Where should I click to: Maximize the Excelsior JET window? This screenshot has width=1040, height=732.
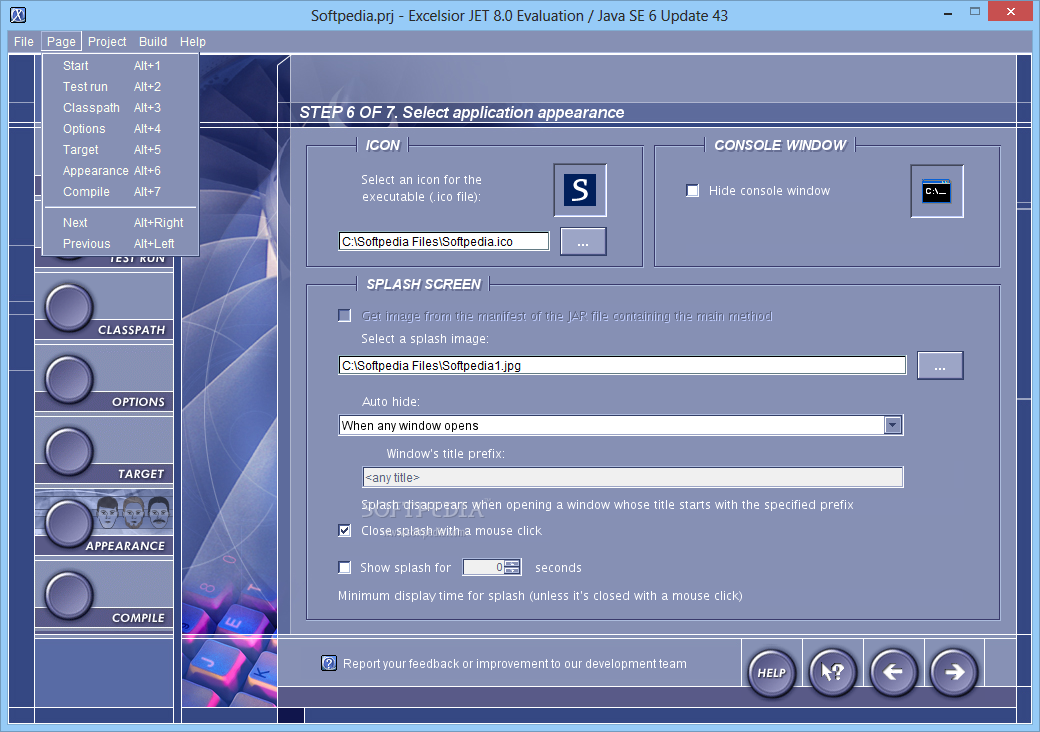pyautogui.click(x=974, y=12)
